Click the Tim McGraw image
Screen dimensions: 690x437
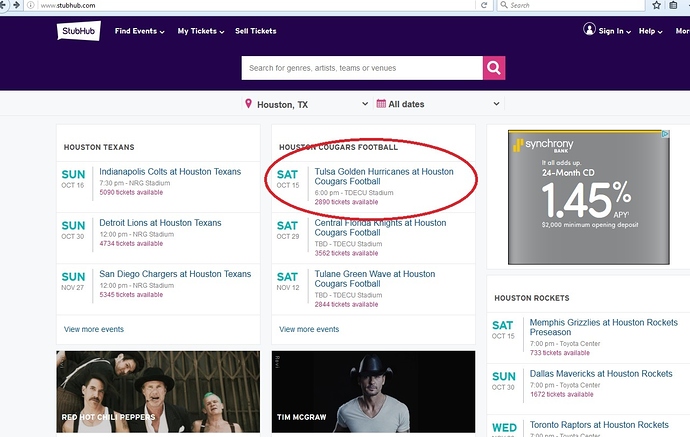[x=373, y=392]
